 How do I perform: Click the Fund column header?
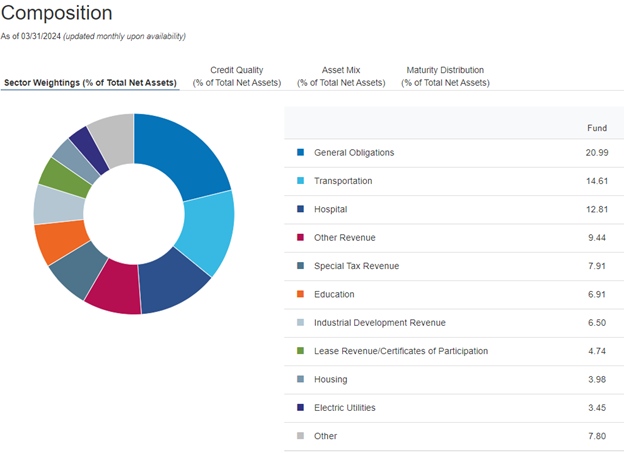point(596,128)
